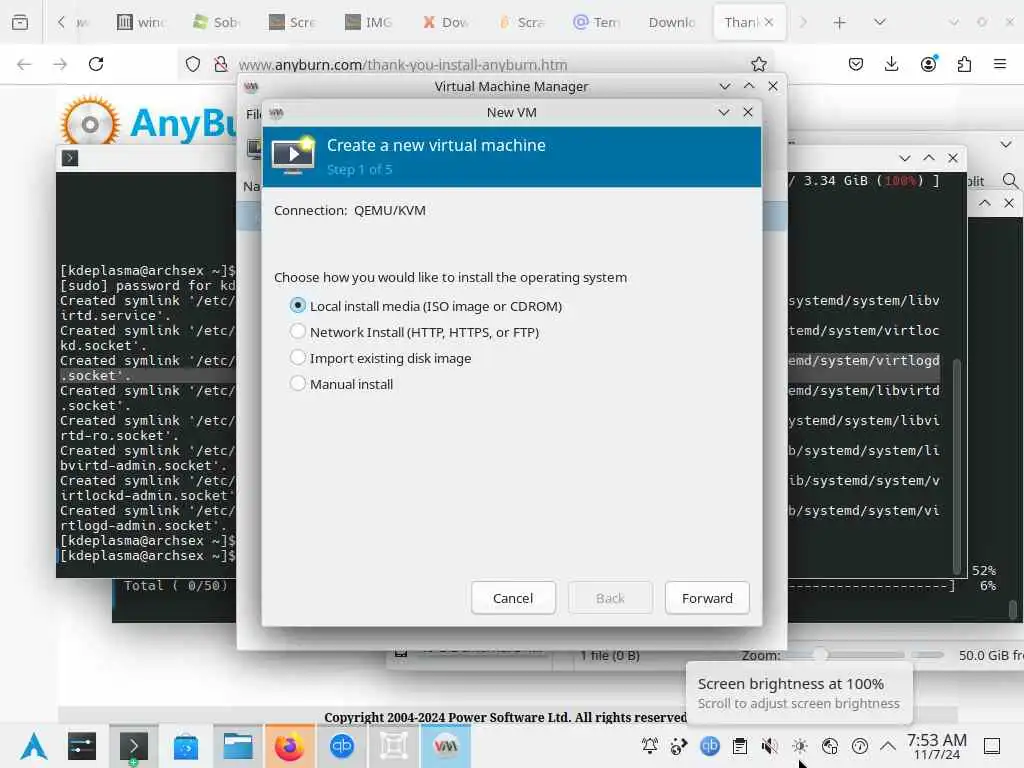Reload the AnyBurn page

pos(96,64)
